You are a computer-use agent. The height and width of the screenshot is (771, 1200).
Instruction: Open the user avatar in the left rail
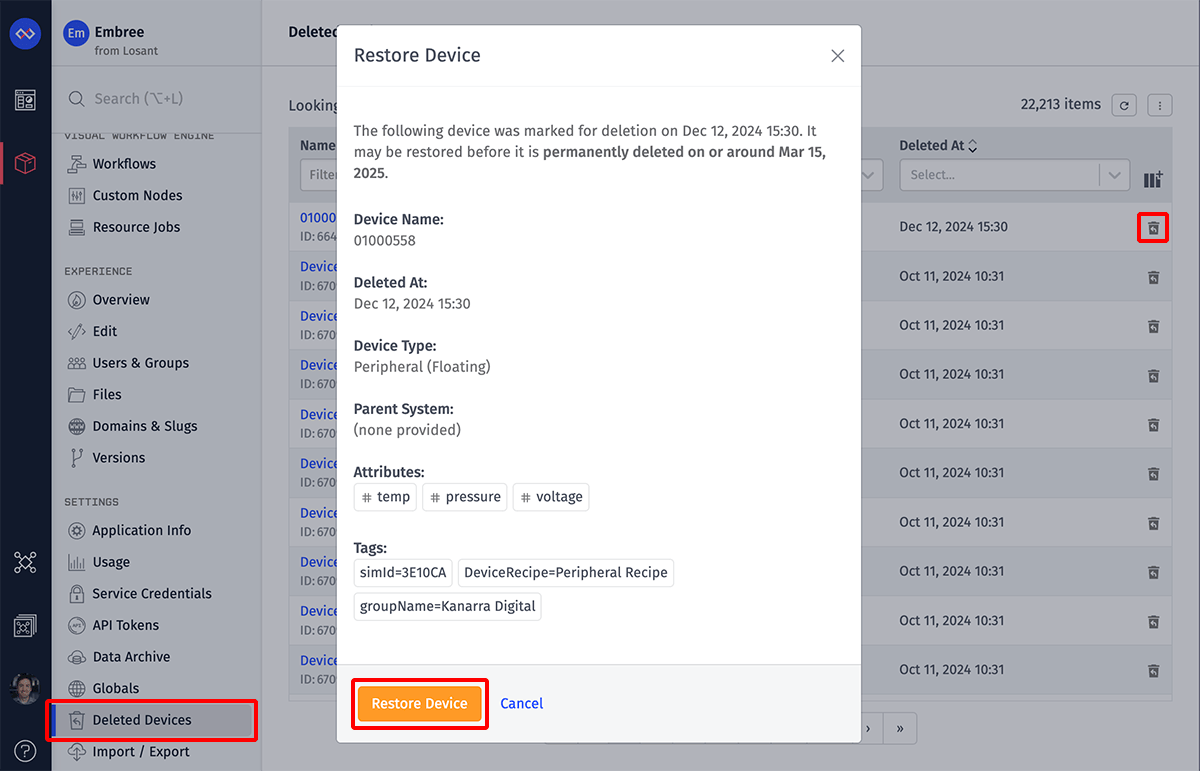[x=25, y=688]
